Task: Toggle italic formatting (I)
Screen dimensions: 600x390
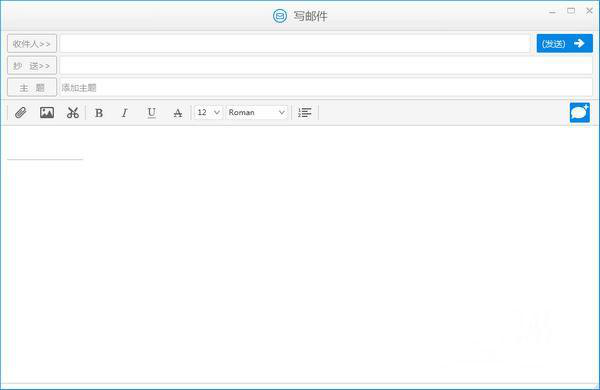Action: [125, 113]
